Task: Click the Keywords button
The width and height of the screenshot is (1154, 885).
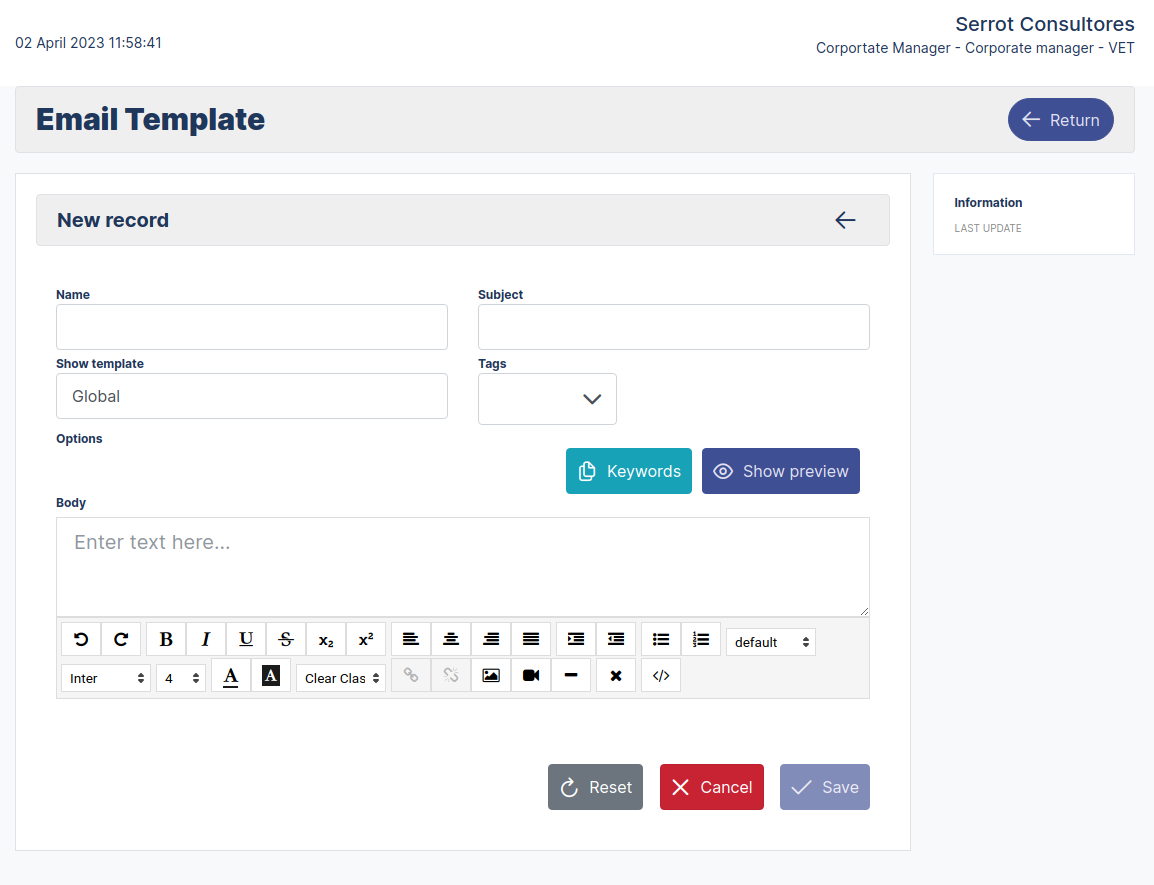Action: click(628, 471)
